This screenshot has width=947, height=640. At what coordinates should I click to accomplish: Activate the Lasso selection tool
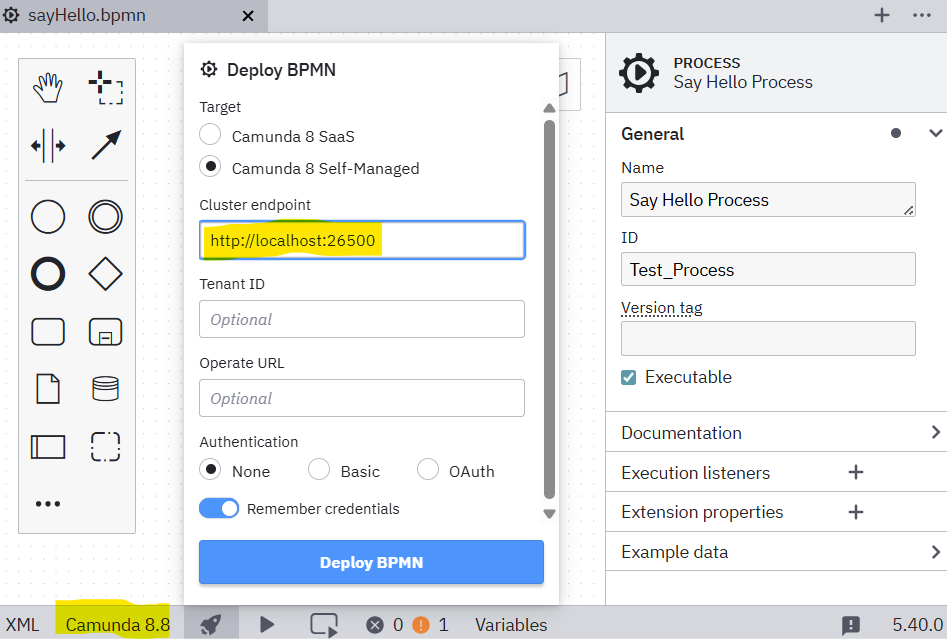click(105, 88)
